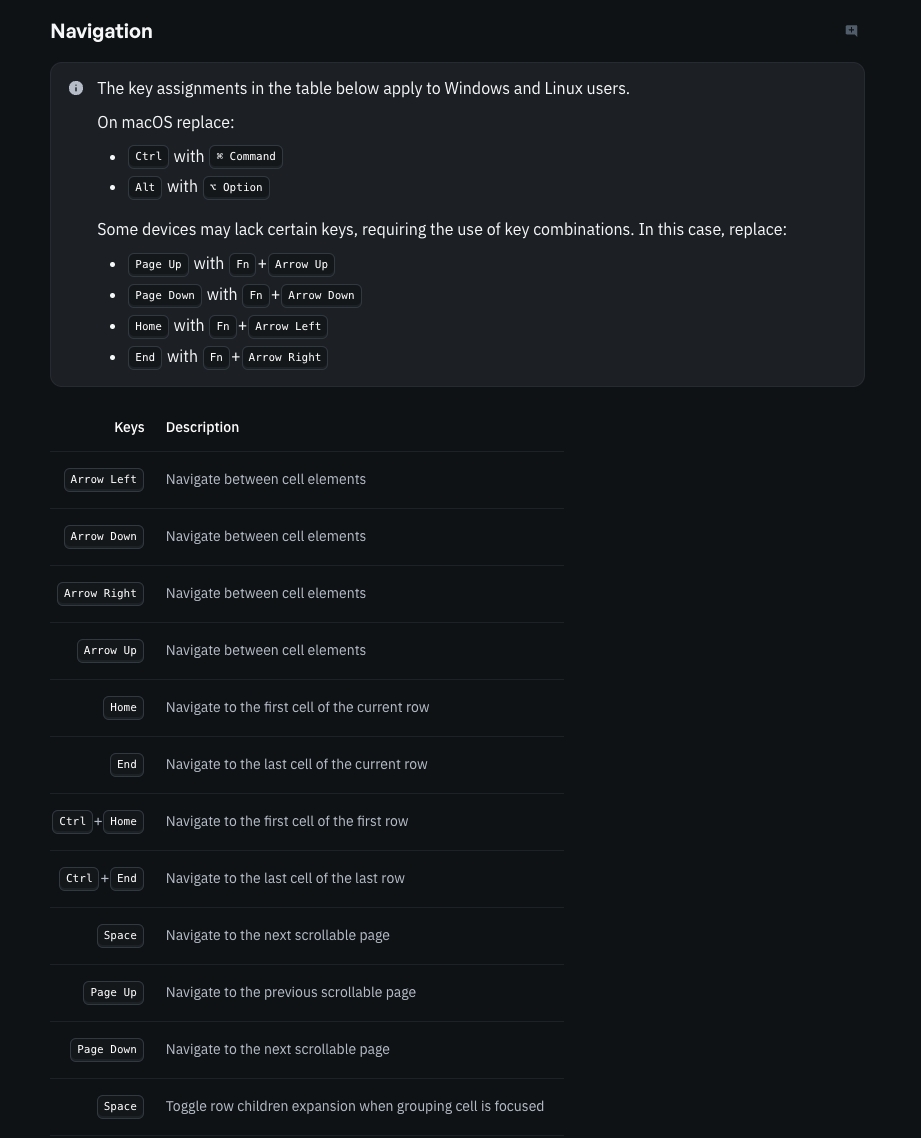921x1138 pixels.
Task: Click the Navigation section heading
Action: coord(101,31)
